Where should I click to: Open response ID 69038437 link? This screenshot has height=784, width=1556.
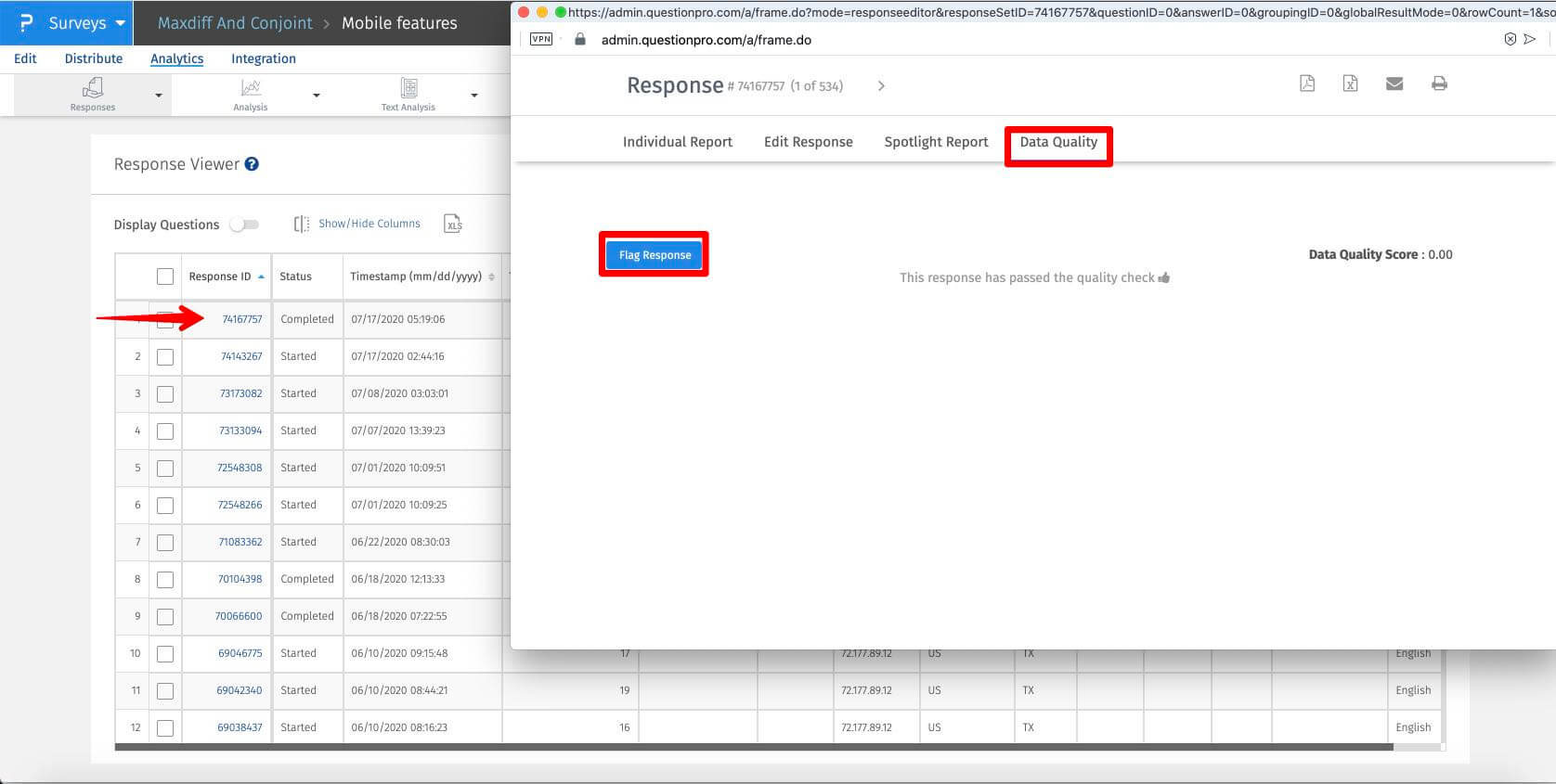point(240,727)
